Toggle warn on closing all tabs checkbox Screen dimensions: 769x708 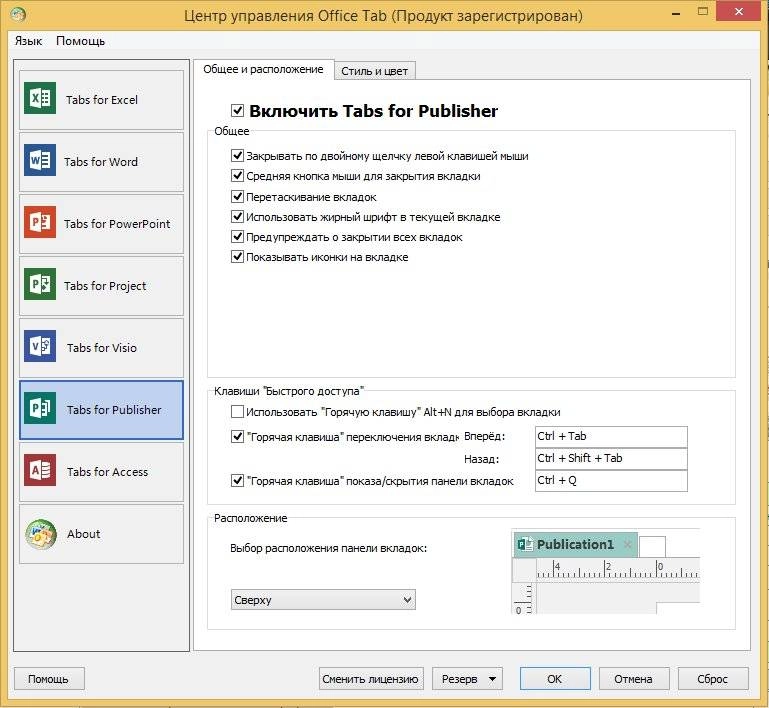(237, 237)
